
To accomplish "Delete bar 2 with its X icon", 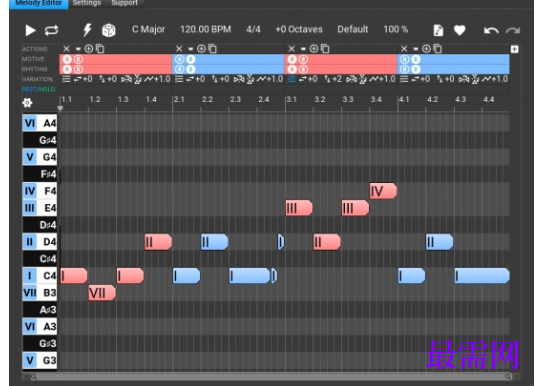I will 179,49.
